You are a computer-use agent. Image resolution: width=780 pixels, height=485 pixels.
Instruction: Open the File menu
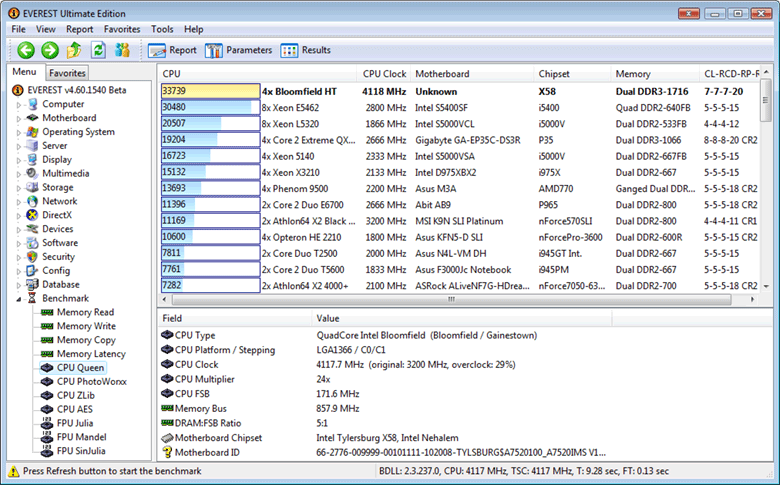pos(18,29)
